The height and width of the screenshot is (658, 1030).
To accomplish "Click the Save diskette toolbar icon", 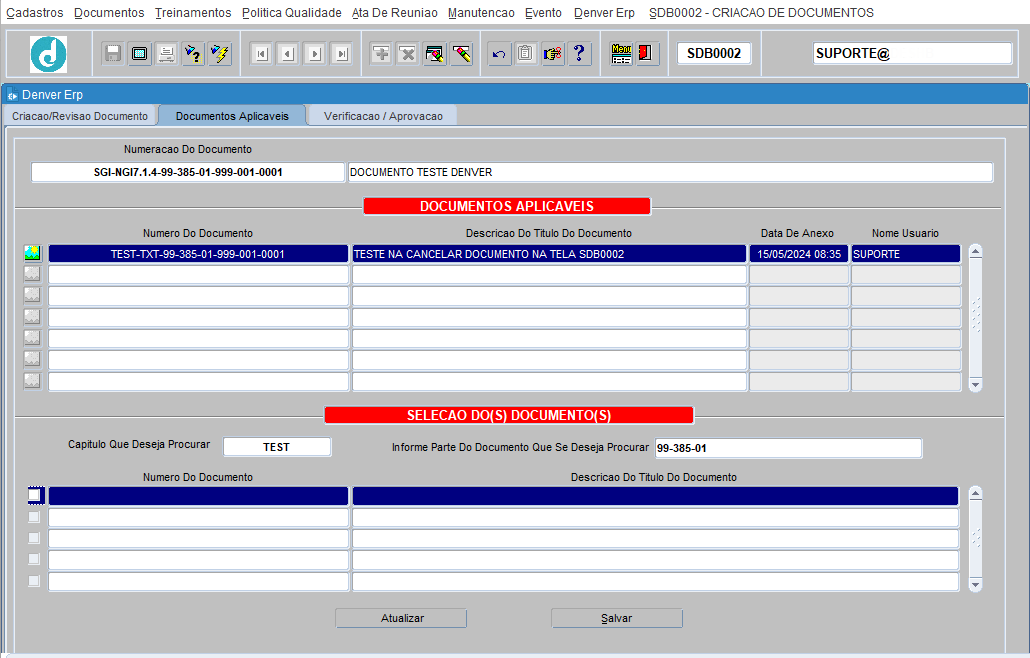I will pos(112,53).
